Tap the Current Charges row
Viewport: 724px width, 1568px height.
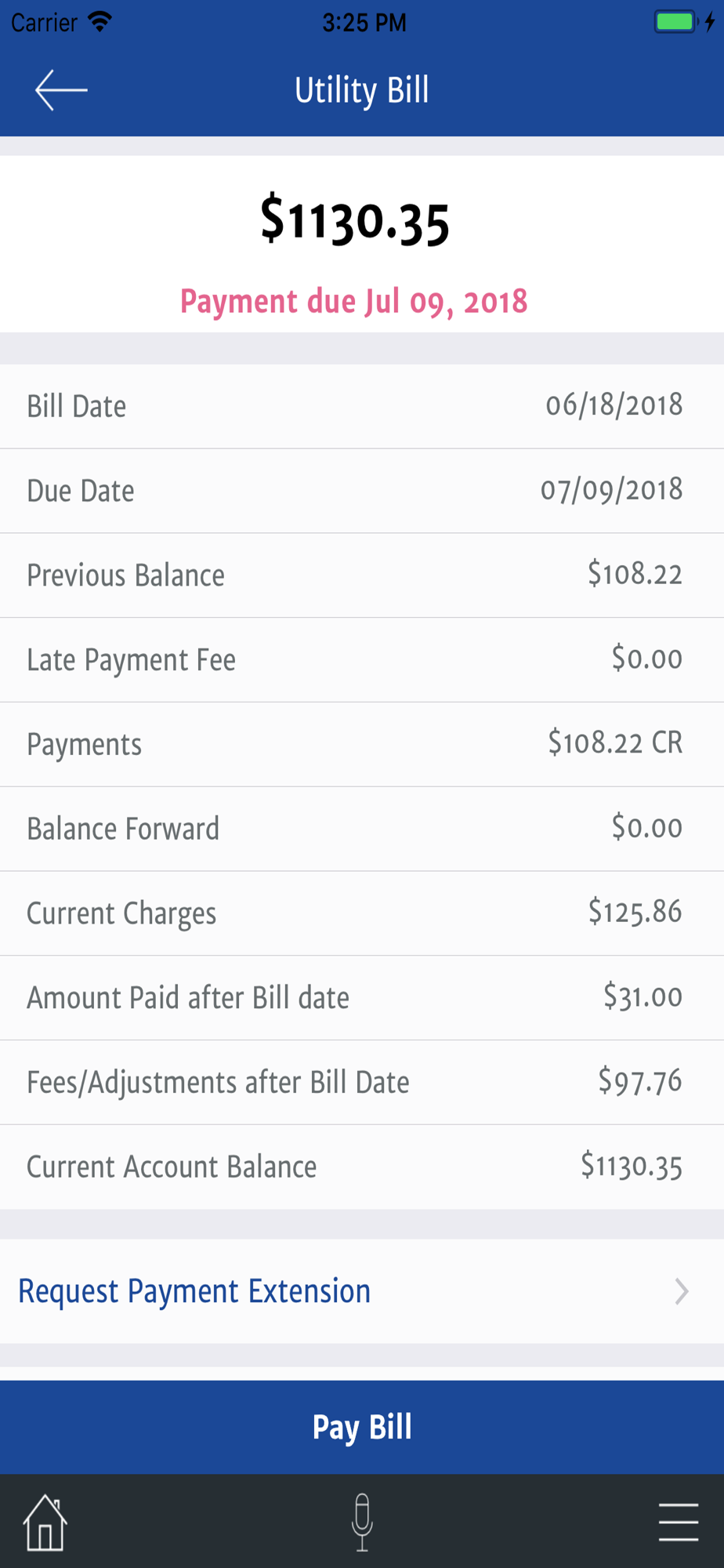362,913
